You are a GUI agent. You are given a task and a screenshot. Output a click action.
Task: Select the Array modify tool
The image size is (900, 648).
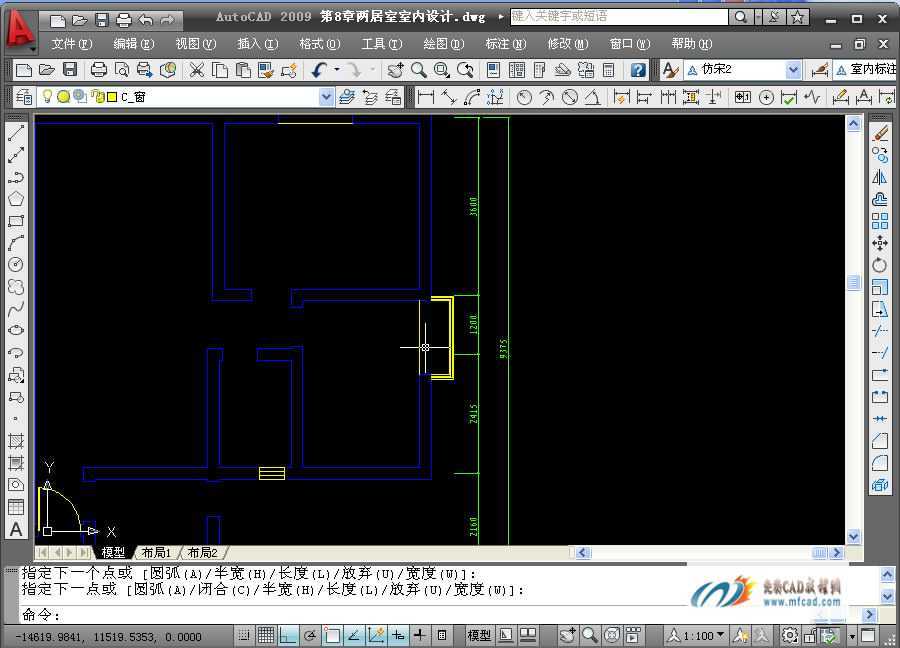click(880, 221)
